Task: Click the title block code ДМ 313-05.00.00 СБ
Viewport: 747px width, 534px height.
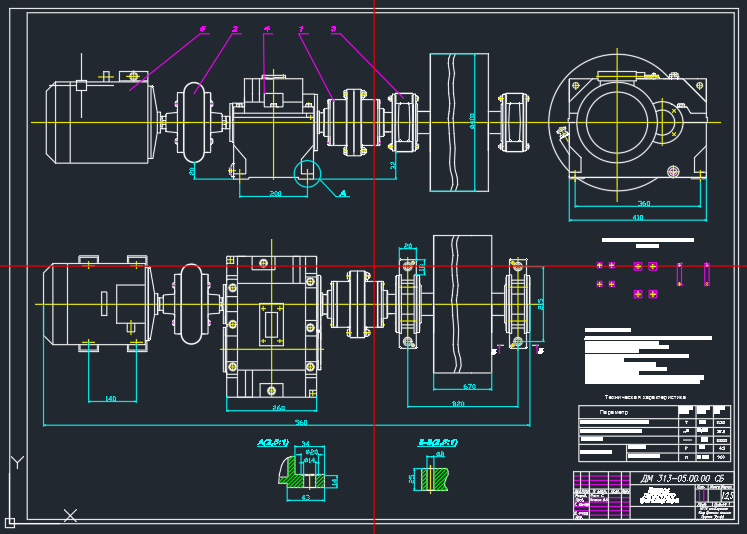Action: pyautogui.click(x=682, y=478)
